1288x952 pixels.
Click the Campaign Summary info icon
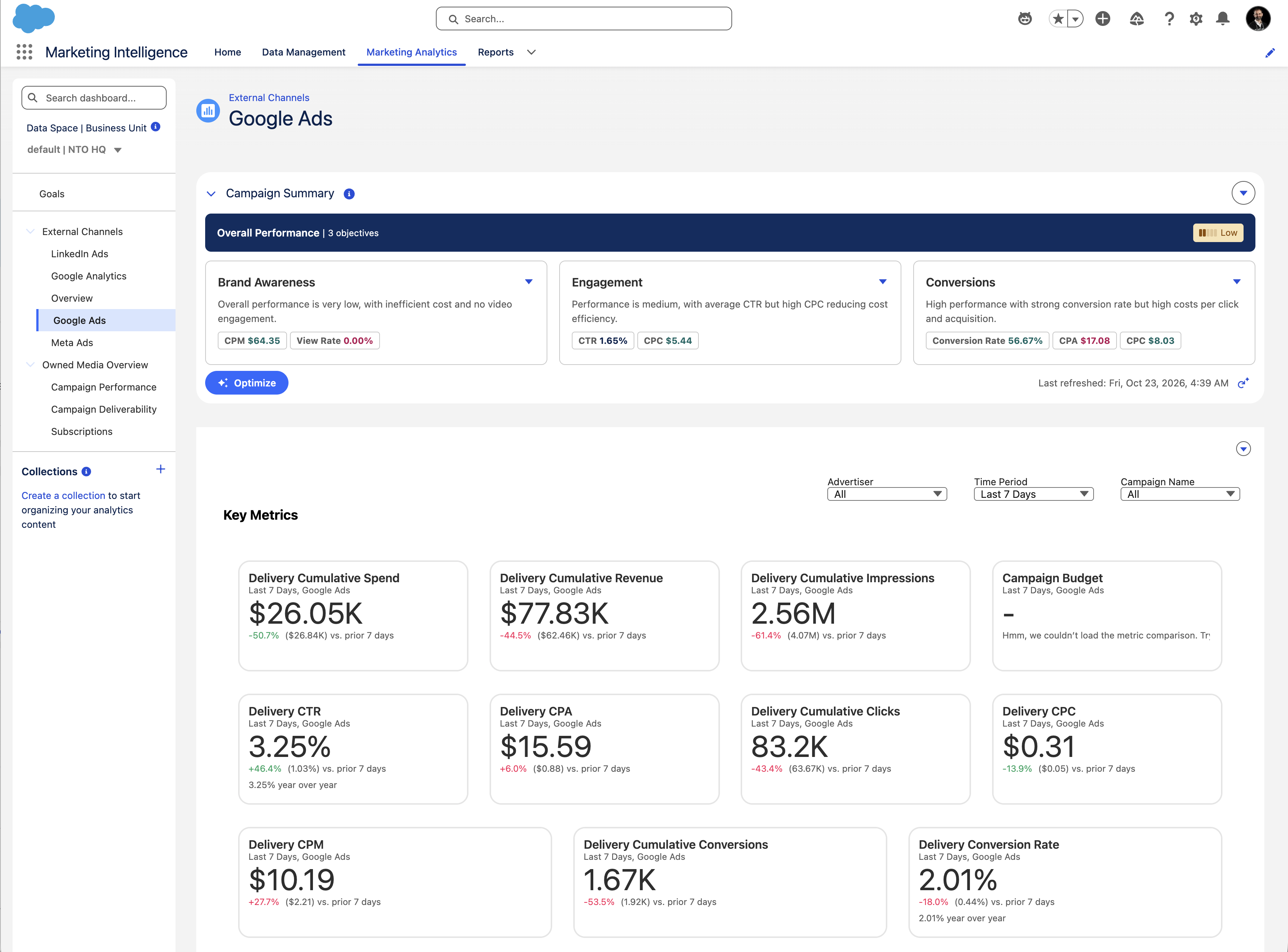(349, 194)
